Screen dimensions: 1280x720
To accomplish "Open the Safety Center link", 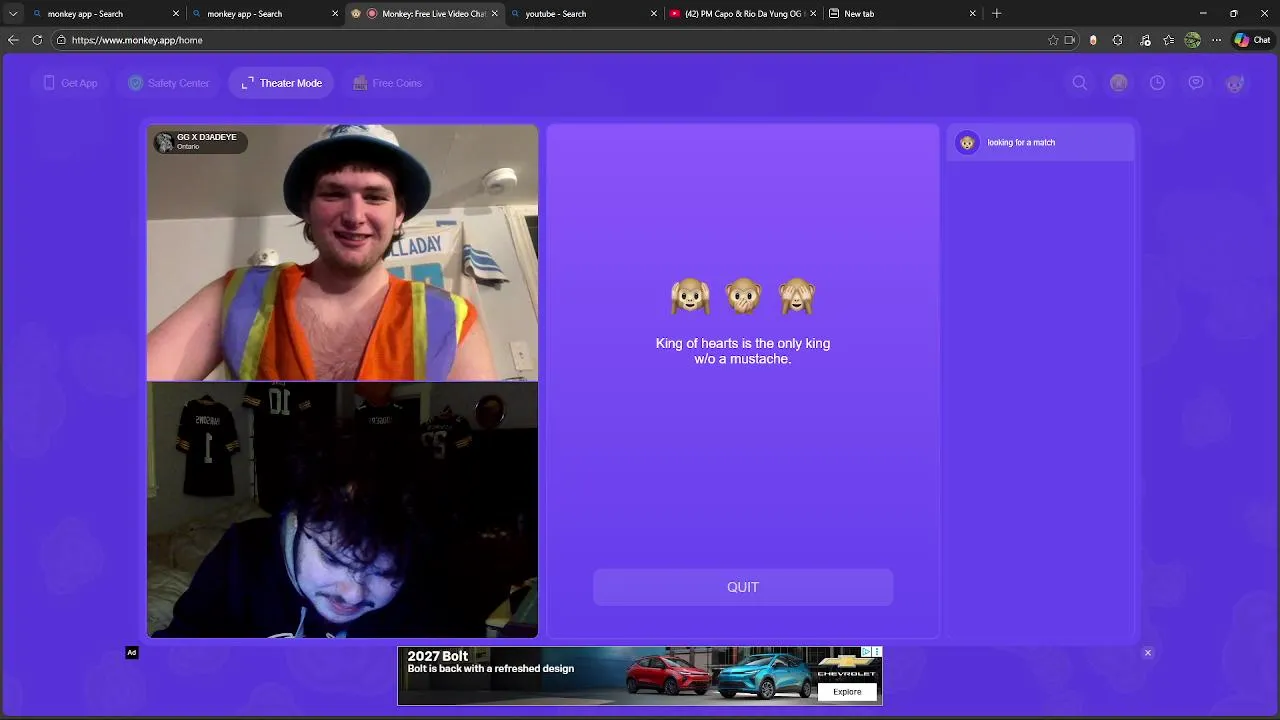I will pos(169,83).
